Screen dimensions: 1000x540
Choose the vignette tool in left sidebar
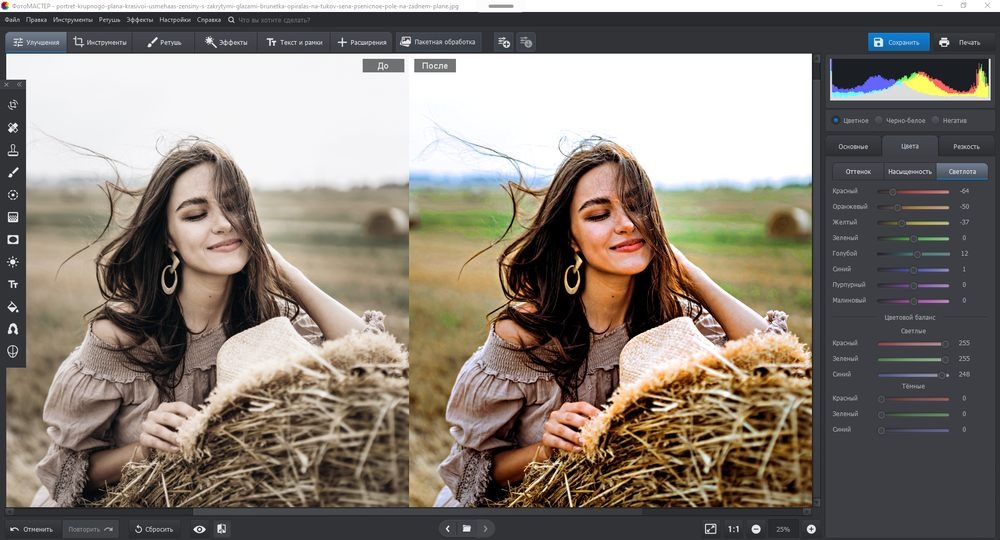(x=13, y=240)
